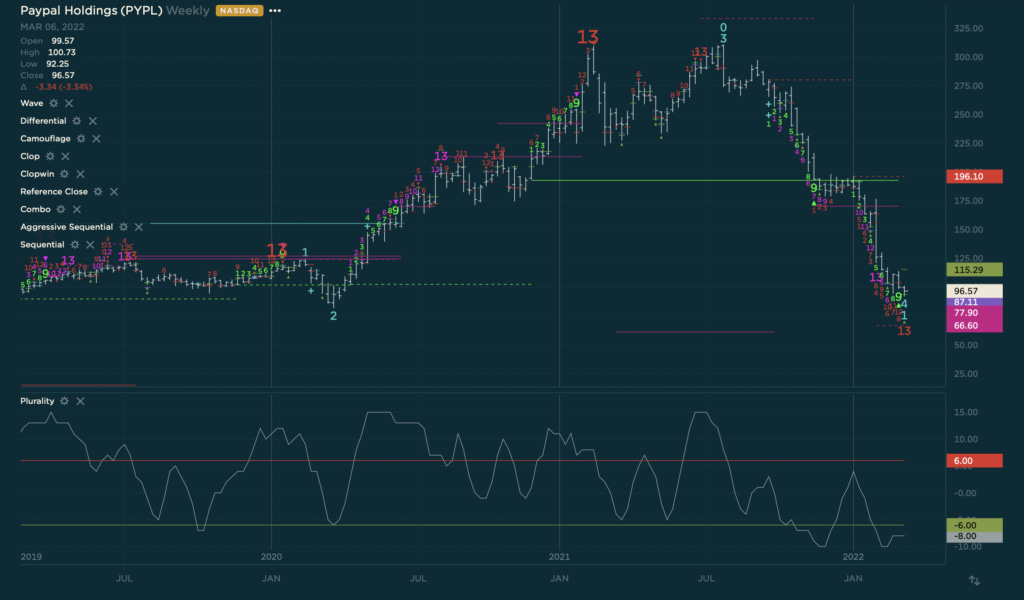This screenshot has width=1024, height=600.
Task: Select the magenta 77.90 price label
Action: [x=974, y=313]
